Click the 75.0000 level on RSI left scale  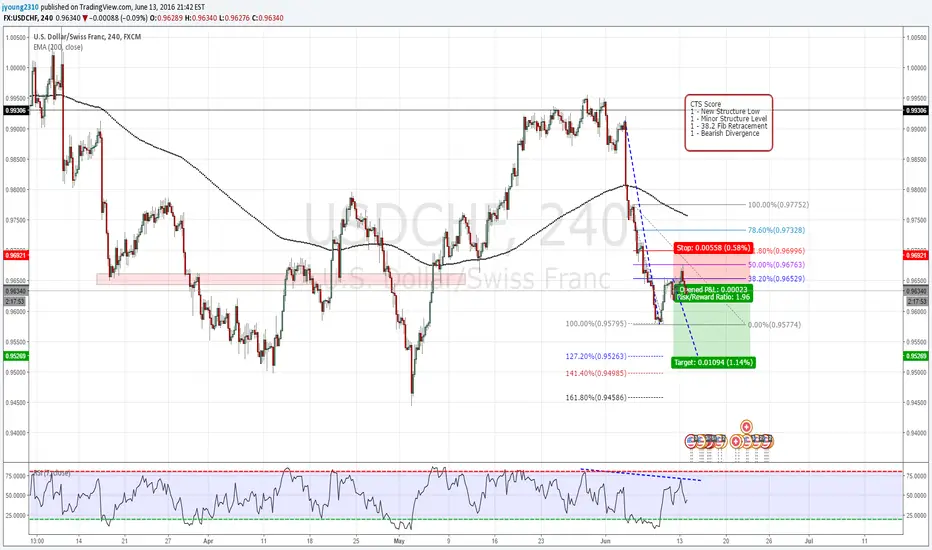(15, 476)
